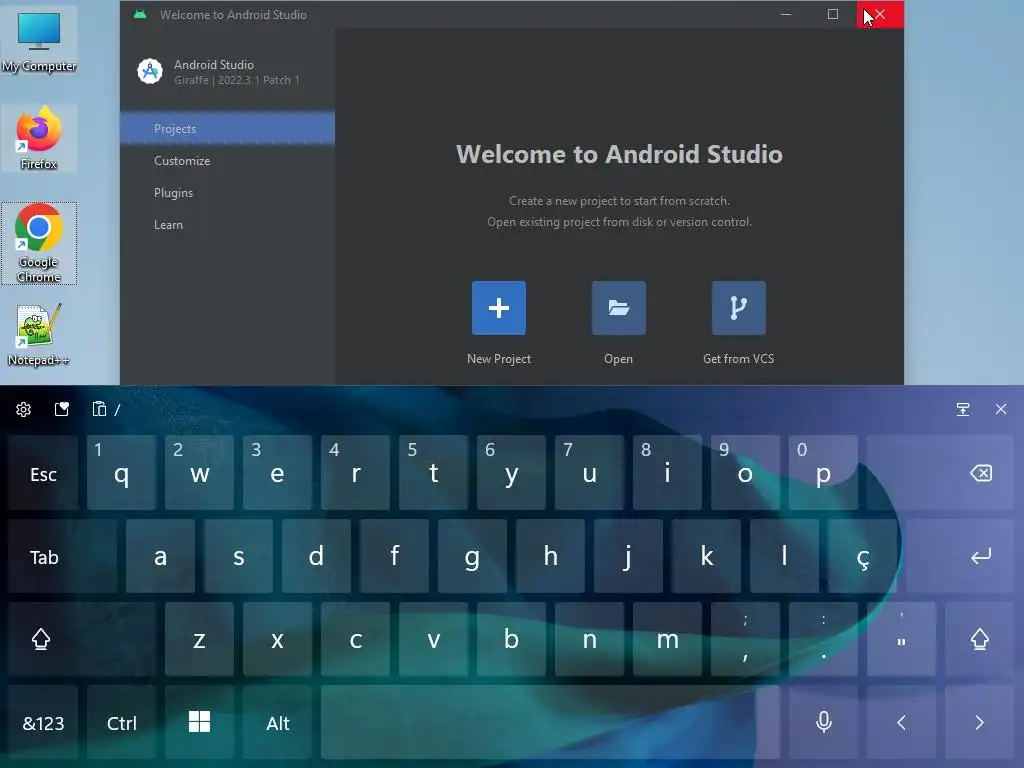The width and height of the screenshot is (1024, 768).
Task: Tap the right Shift key
Action: click(980, 639)
